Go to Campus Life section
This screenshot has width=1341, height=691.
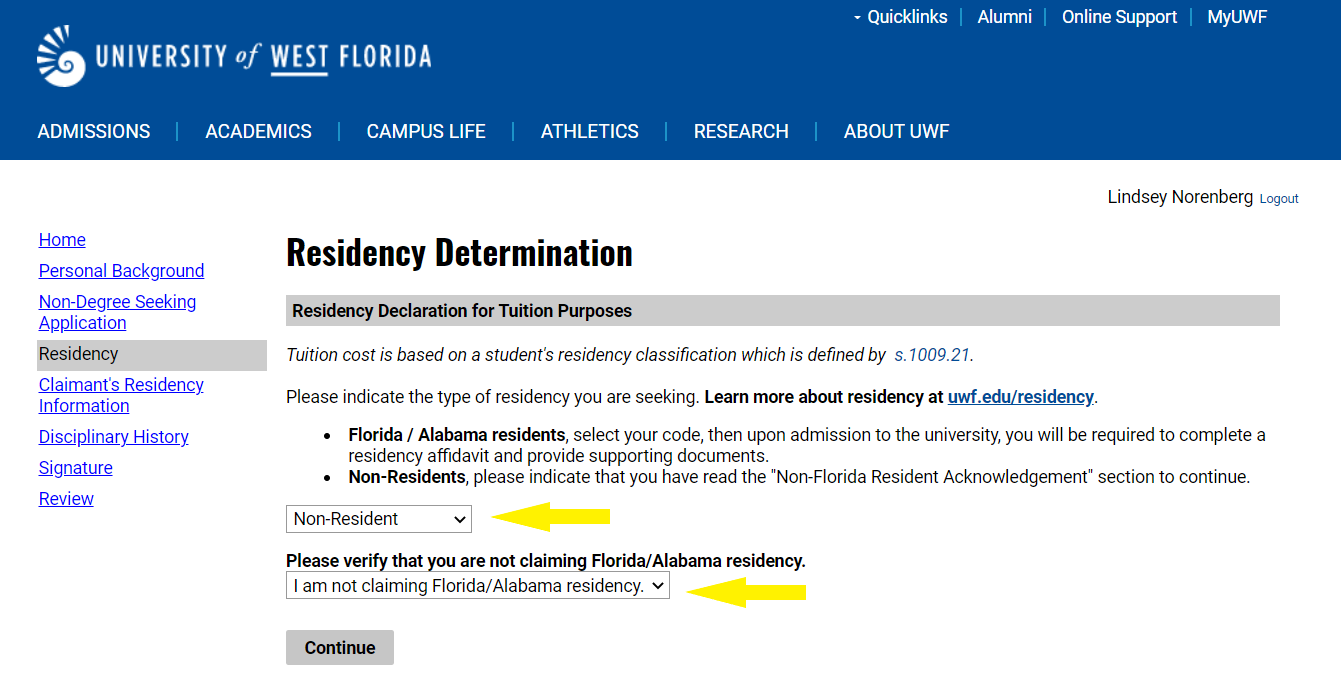(x=426, y=131)
